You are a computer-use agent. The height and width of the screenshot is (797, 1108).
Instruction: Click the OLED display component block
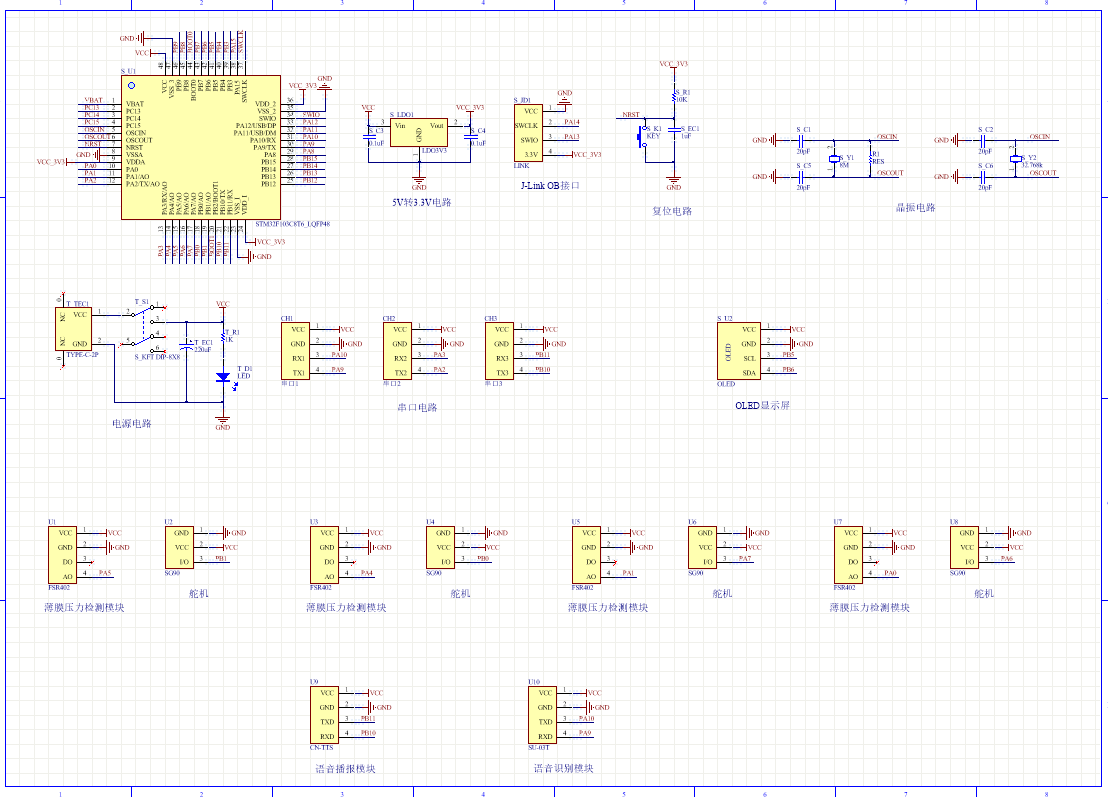(x=738, y=350)
